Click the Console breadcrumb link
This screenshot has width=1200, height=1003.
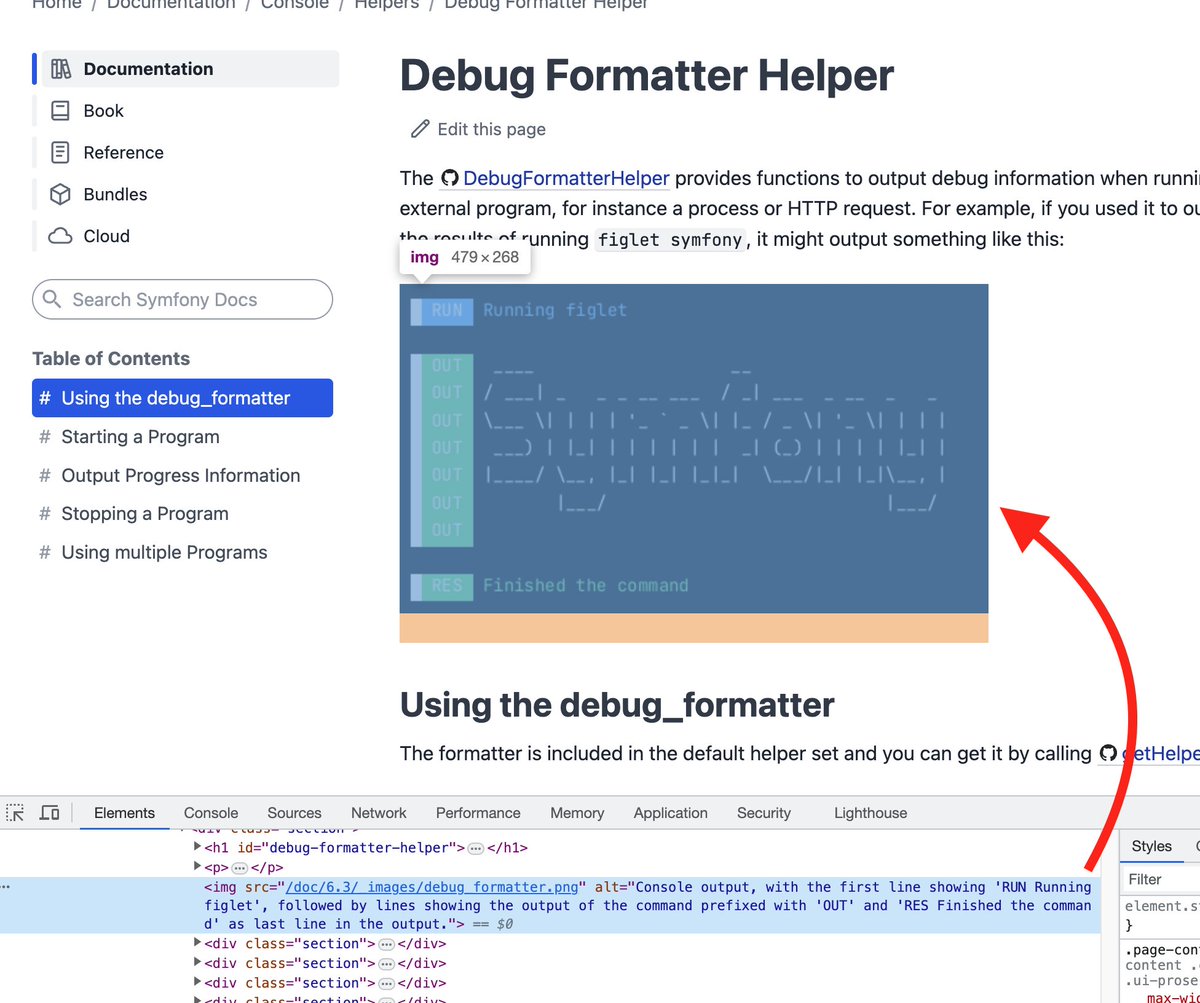pyautogui.click(x=294, y=4)
